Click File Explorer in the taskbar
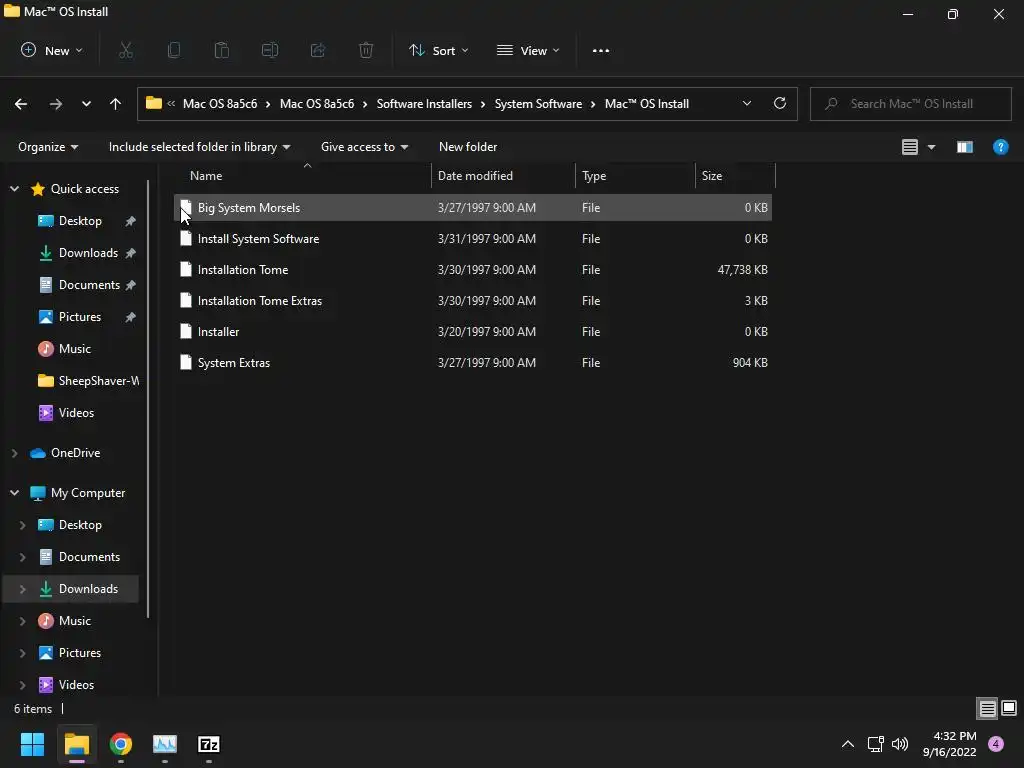The height and width of the screenshot is (768, 1024). (x=76, y=744)
